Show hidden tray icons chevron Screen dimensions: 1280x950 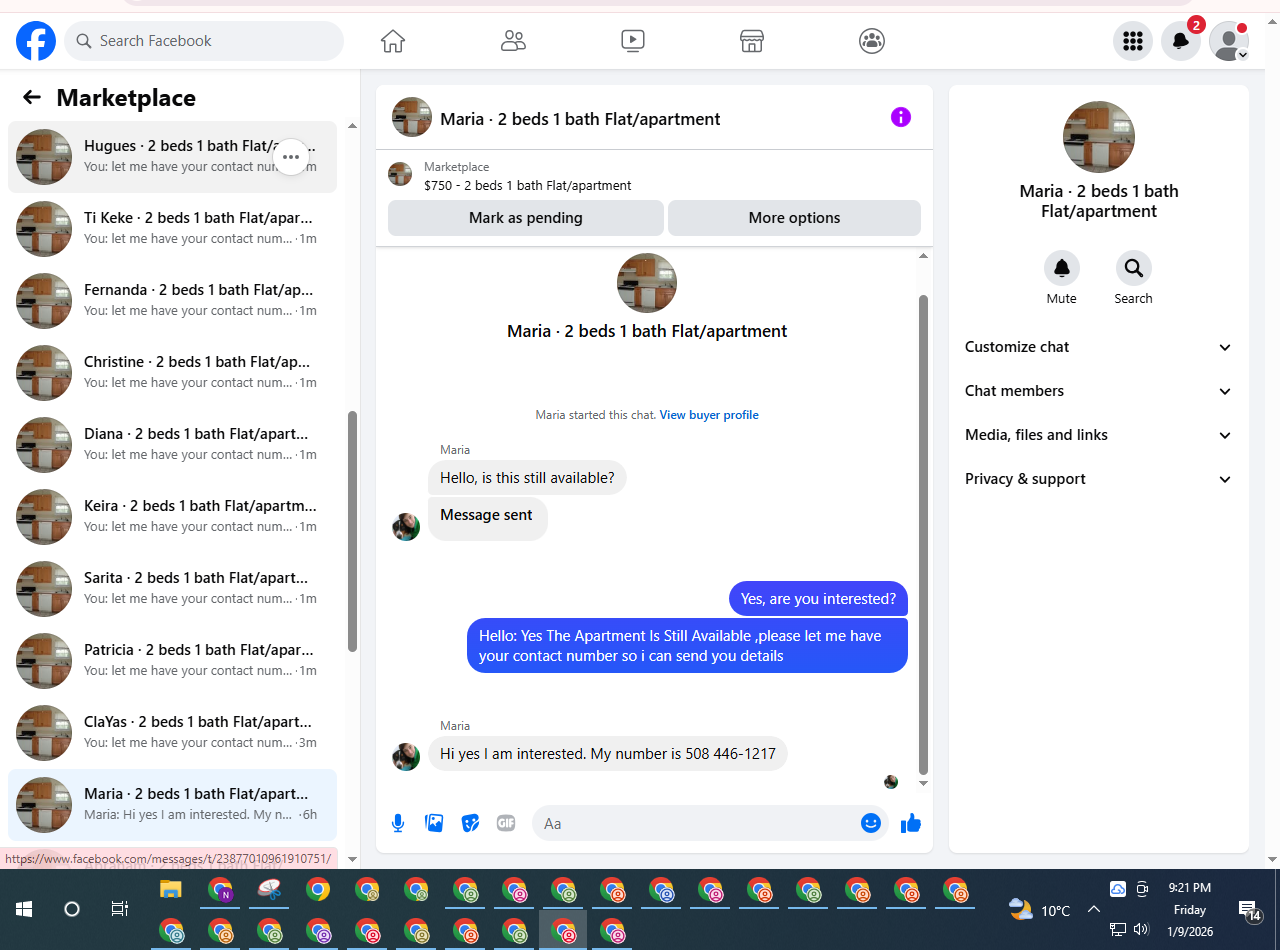click(x=1094, y=909)
